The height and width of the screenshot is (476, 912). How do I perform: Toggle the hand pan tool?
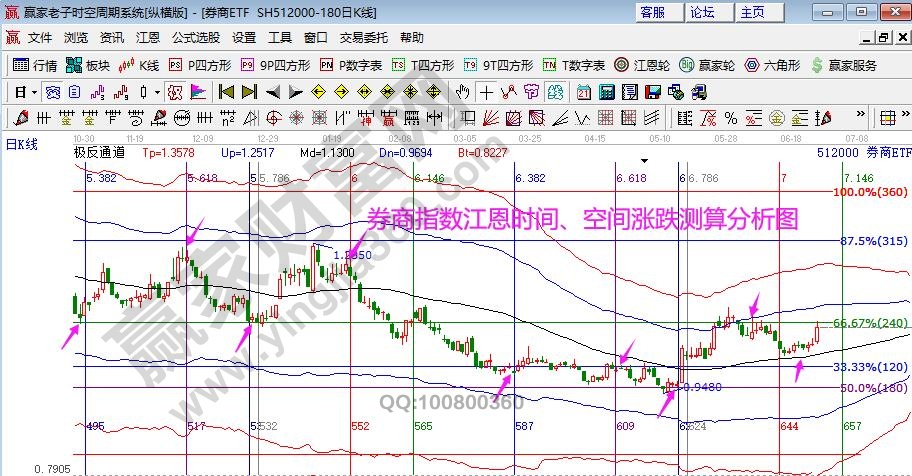tap(462, 92)
